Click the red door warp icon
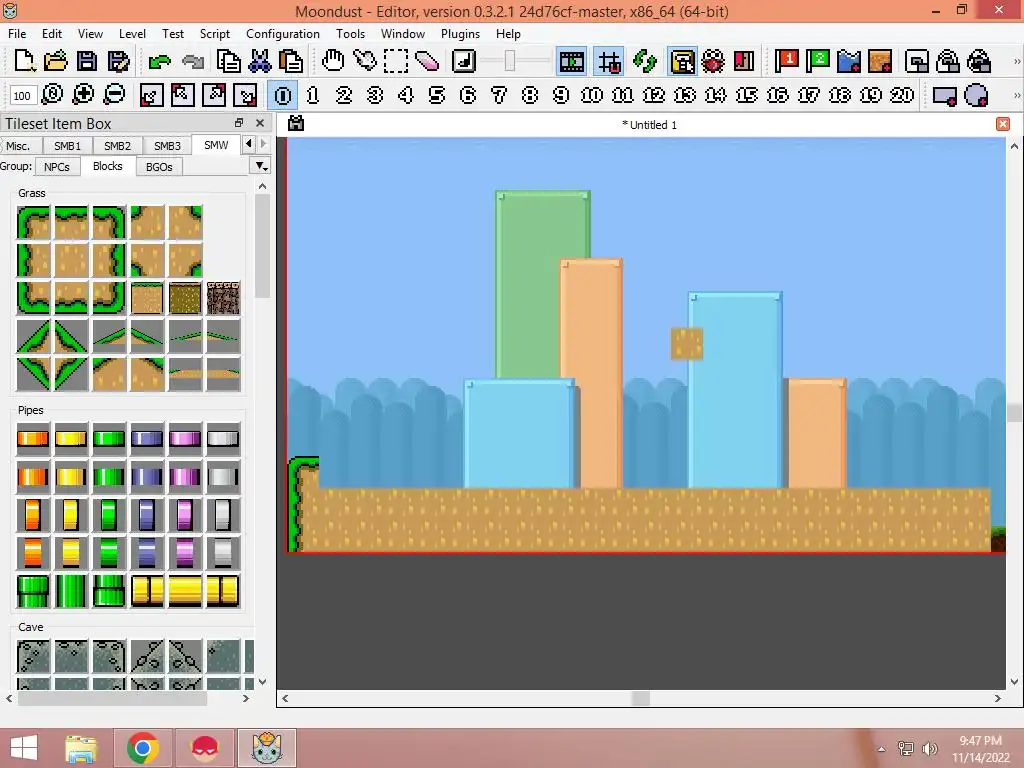Viewport: 1024px width, 768px height. (x=744, y=61)
